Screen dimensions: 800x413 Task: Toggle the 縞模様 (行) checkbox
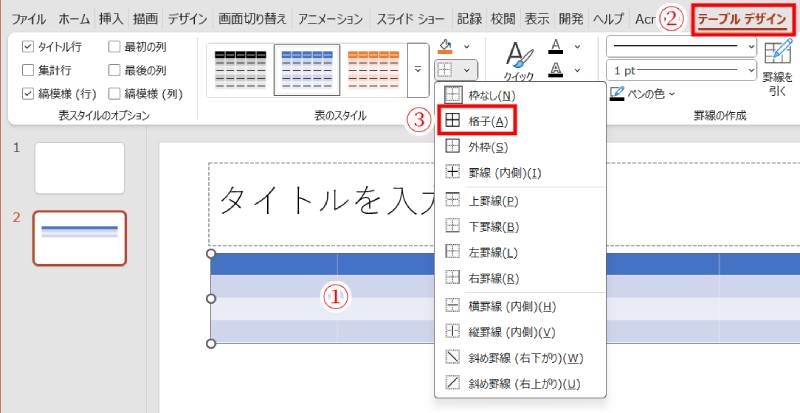(28, 93)
